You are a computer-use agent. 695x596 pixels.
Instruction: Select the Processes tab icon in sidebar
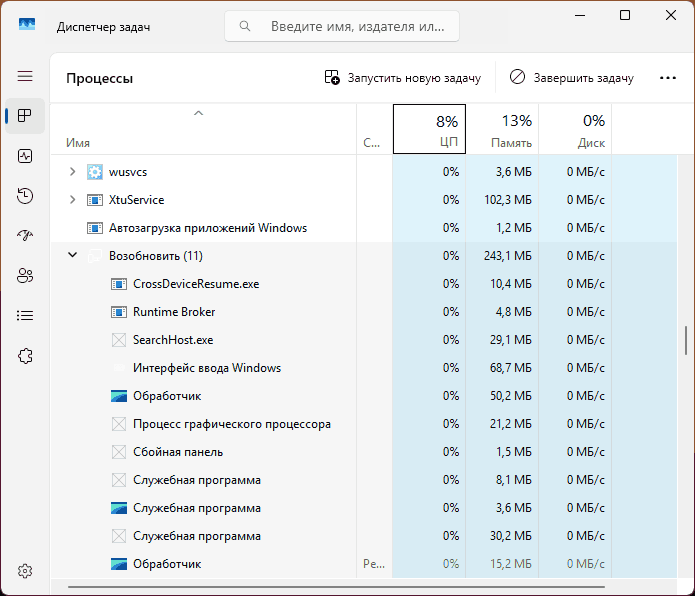pos(25,116)
